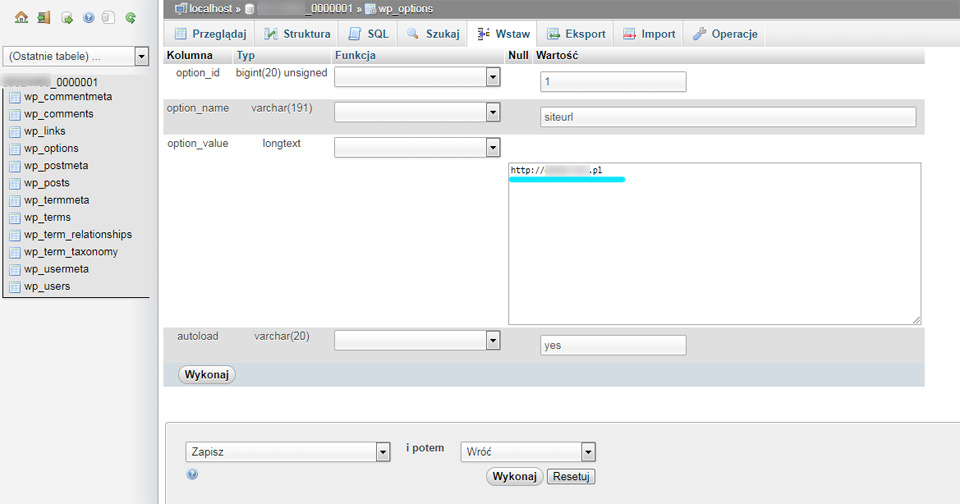Open wp_posts table link
960x504 pixels.
click(x=47, y=183)
